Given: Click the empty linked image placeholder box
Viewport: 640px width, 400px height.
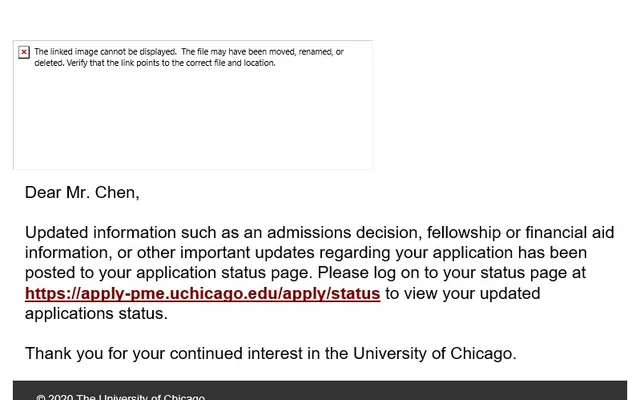Looking at the screenshot, I should coord(193,104).
